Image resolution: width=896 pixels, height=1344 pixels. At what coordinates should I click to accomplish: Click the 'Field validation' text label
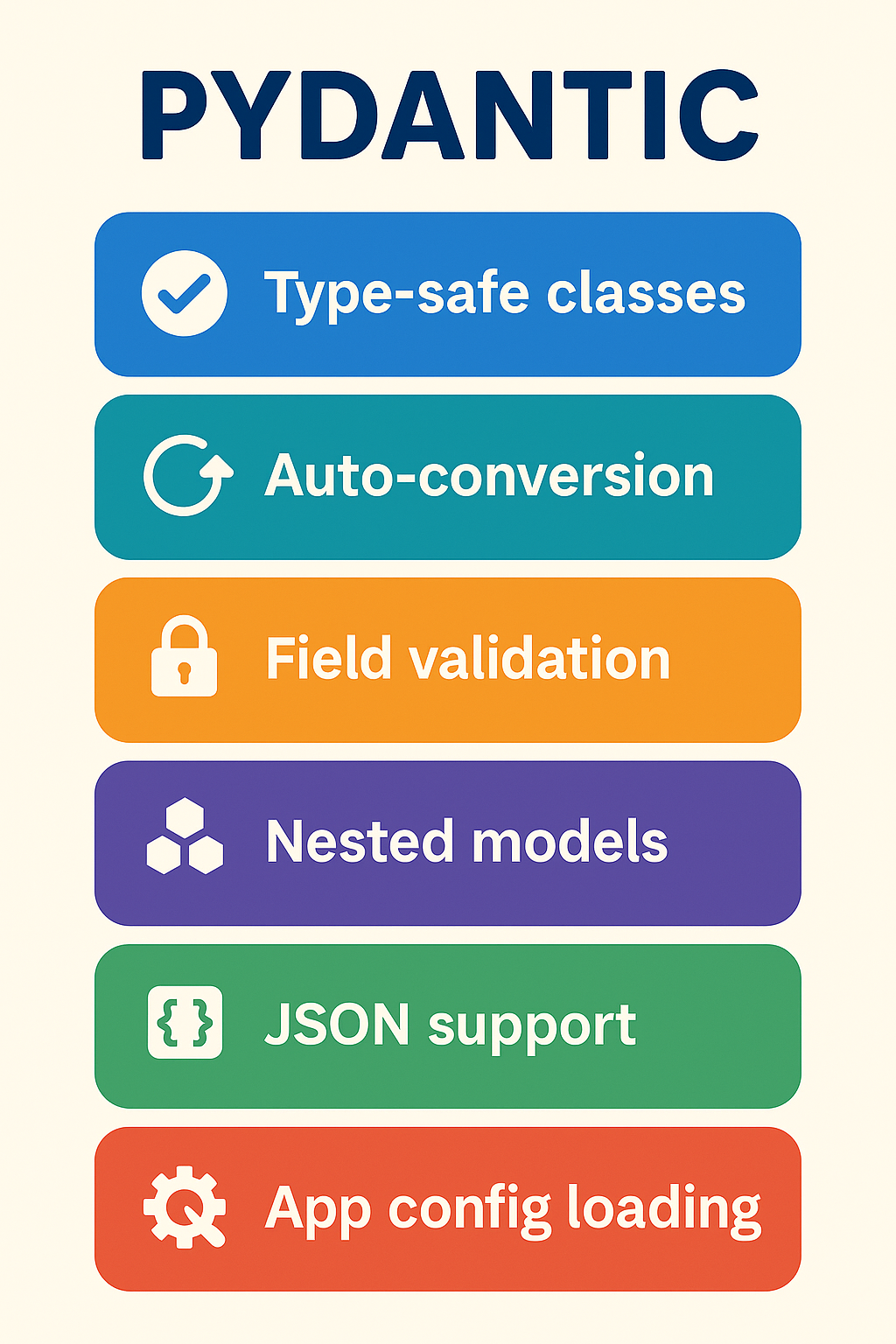468,658
